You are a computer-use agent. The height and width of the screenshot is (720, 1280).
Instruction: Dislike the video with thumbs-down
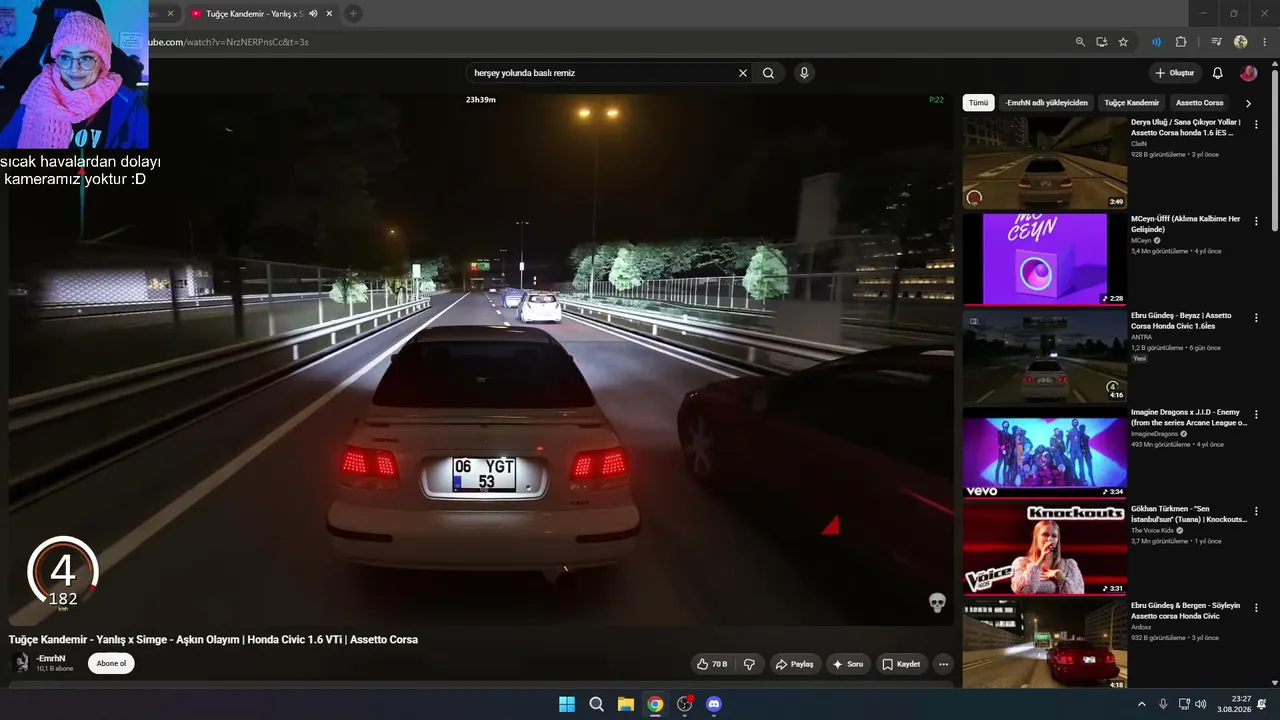(749, 664)
